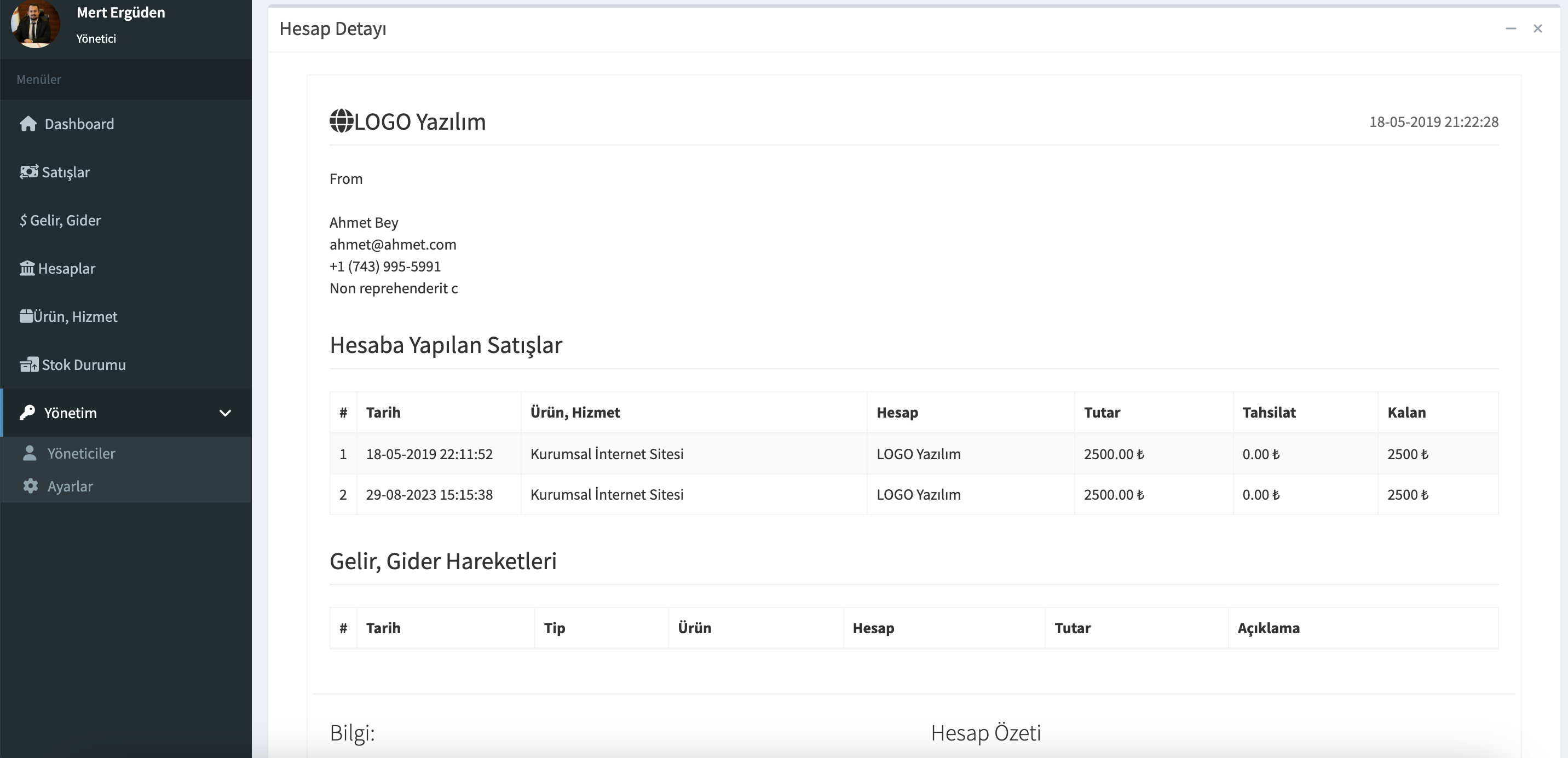Select the Dashboard home icon

pos(28,124)
